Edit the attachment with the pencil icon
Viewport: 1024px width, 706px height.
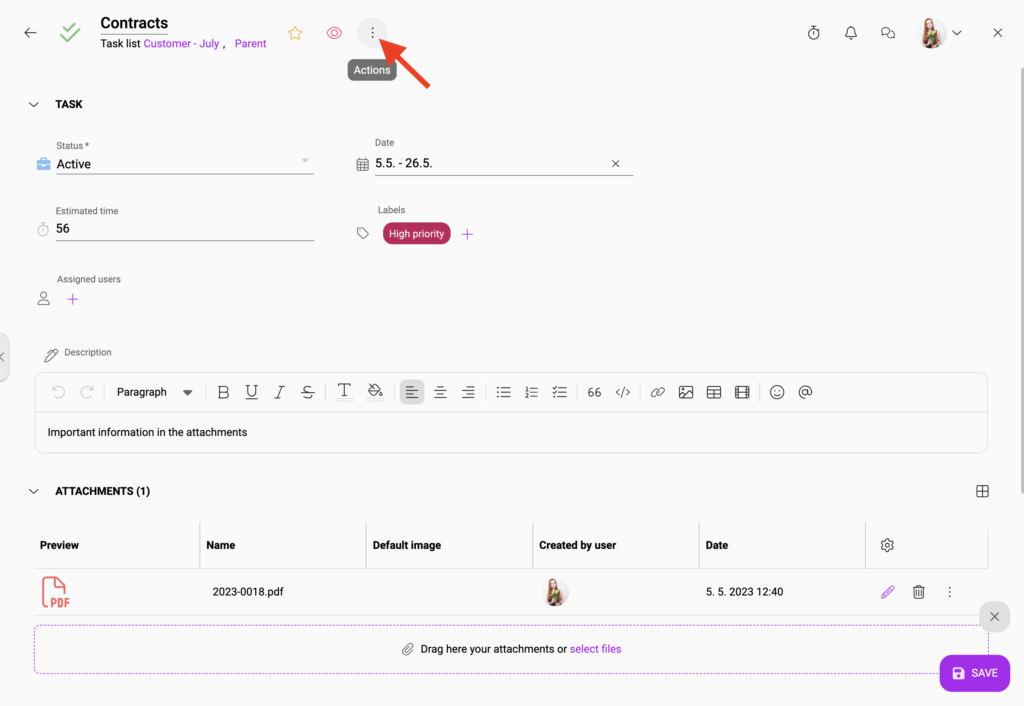887,591
